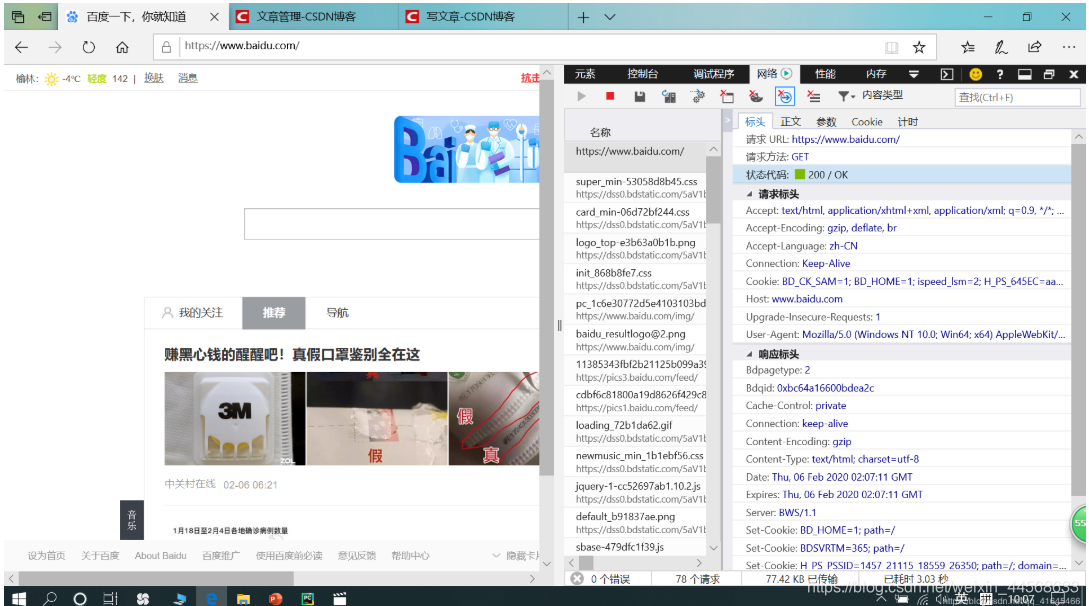1089x606 pixels.
Task: Switch to the 元素 DevTools tab
Action: (585, 74)
